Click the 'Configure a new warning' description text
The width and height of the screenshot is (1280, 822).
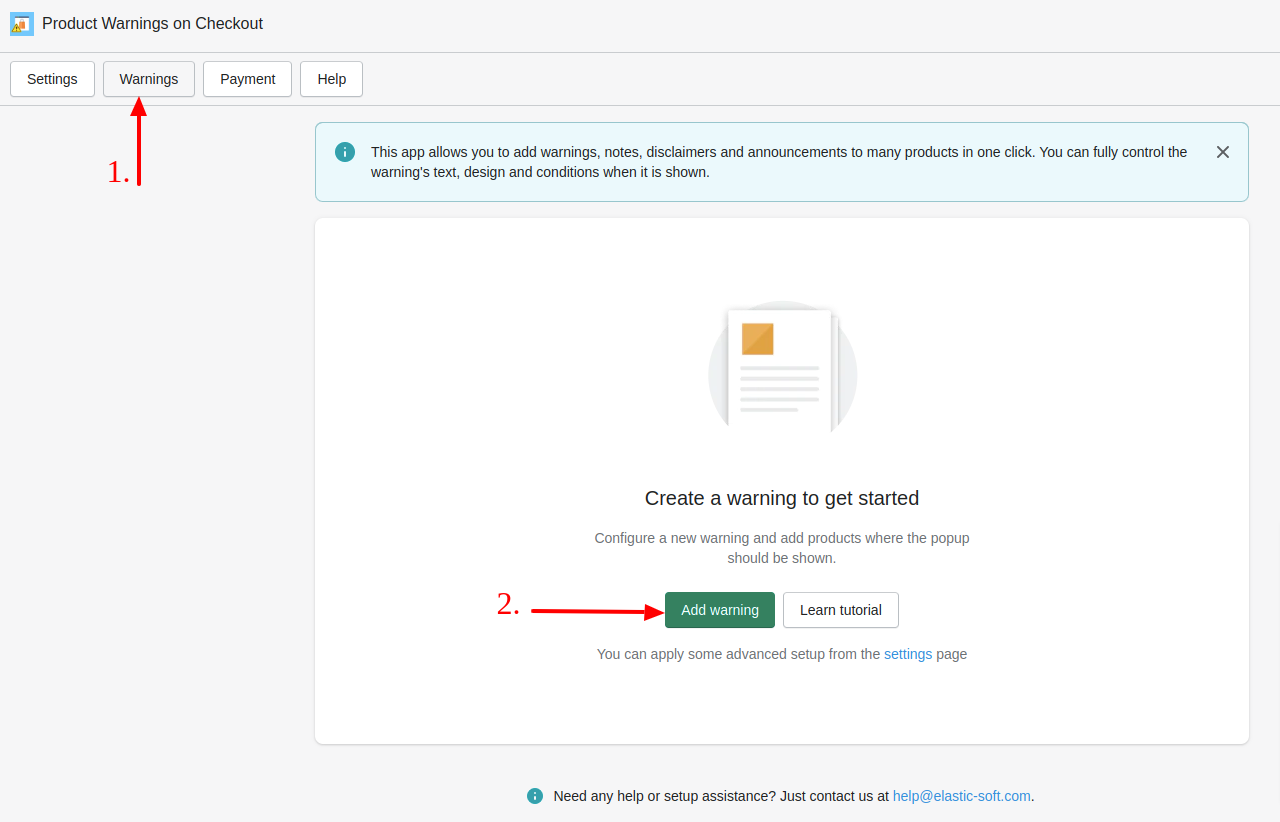click(x=782, y=548)
